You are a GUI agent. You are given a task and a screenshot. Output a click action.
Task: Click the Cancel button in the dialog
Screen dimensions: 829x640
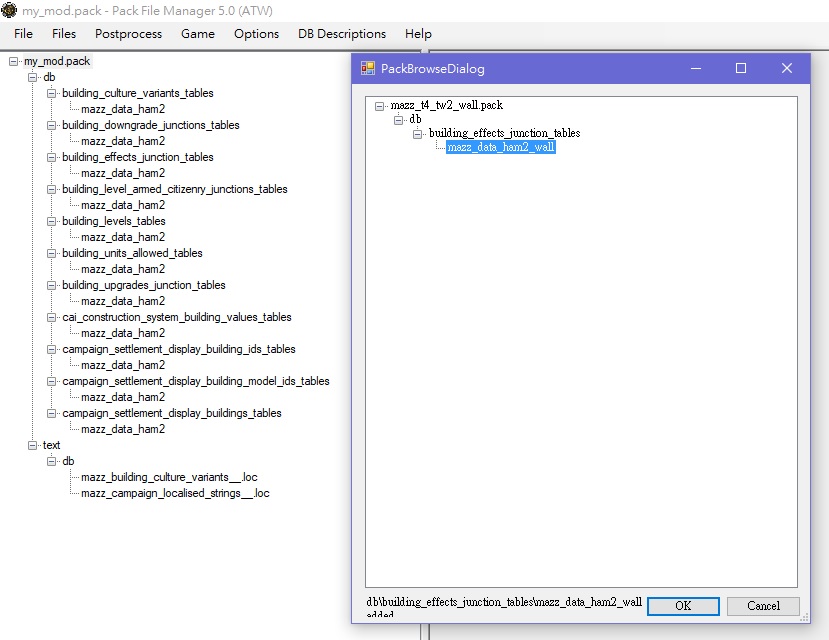[x=762, y=606]
